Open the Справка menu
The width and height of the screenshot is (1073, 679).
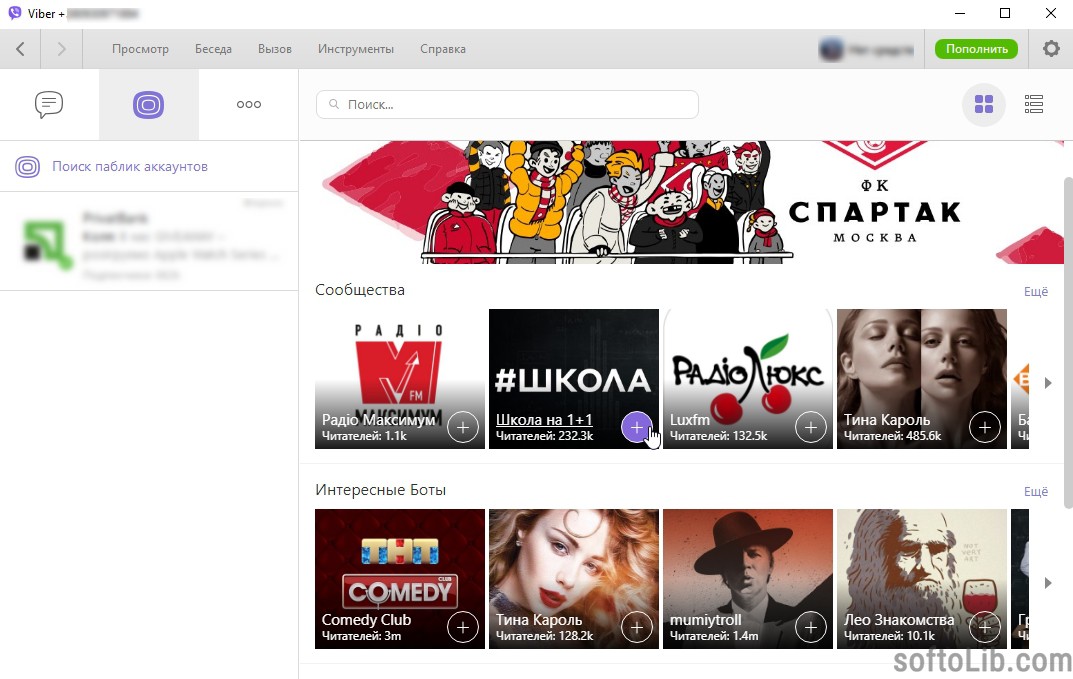(x=443, y=49)
